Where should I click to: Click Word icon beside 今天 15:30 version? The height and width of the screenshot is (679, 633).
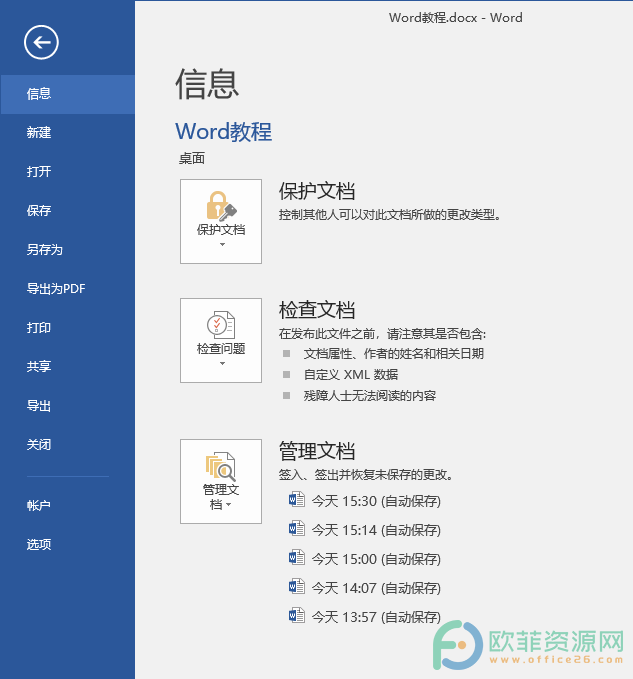pyautogui.click(x=297, y=500)
